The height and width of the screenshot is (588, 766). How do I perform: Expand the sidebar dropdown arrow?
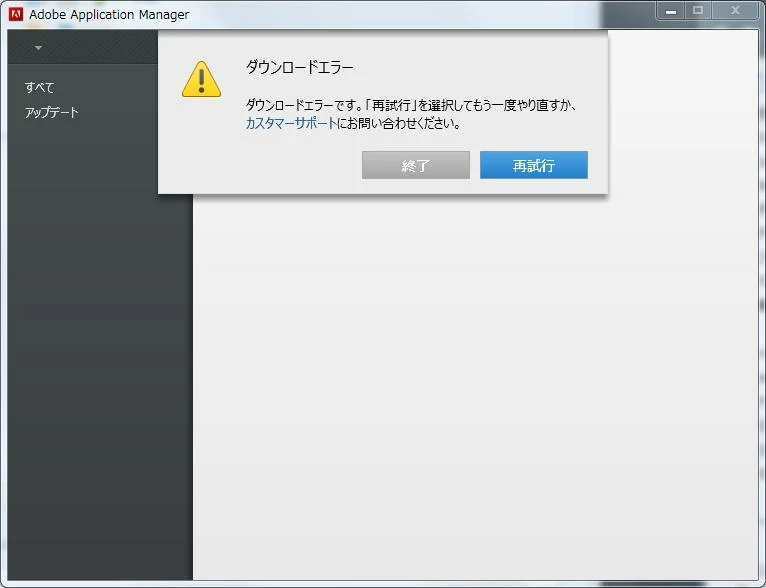38,48
